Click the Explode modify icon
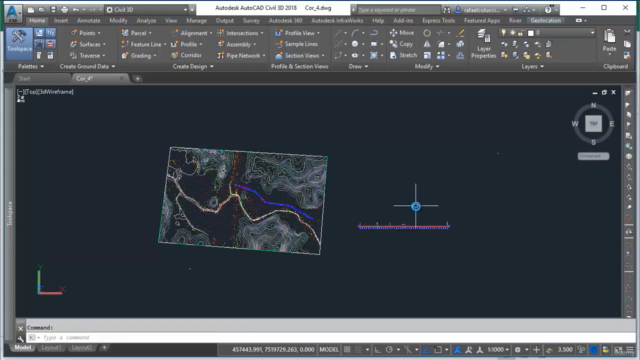The width and height of the screenshot is (640, 360). point(460,44)
